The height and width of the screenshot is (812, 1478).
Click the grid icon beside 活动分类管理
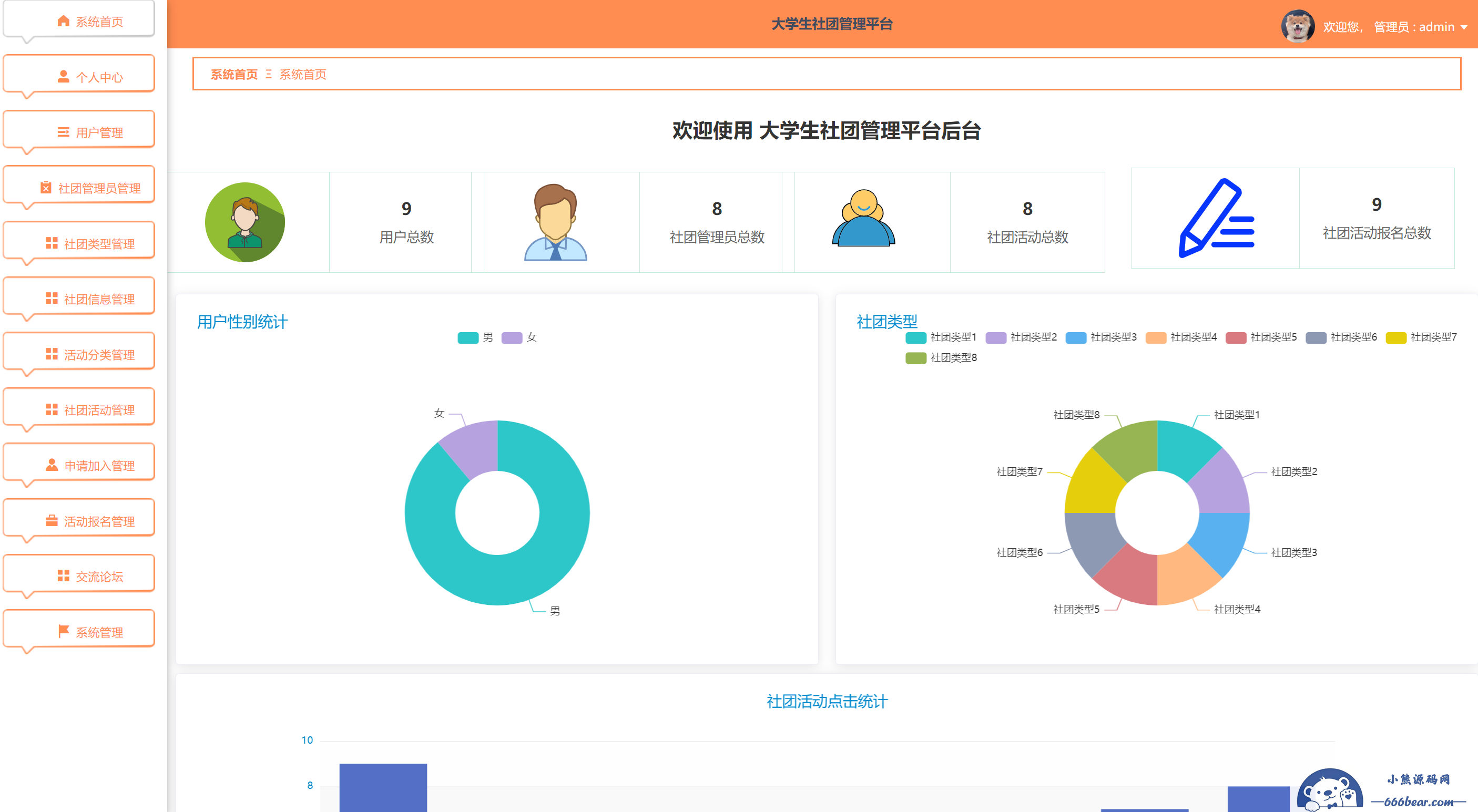52,354
